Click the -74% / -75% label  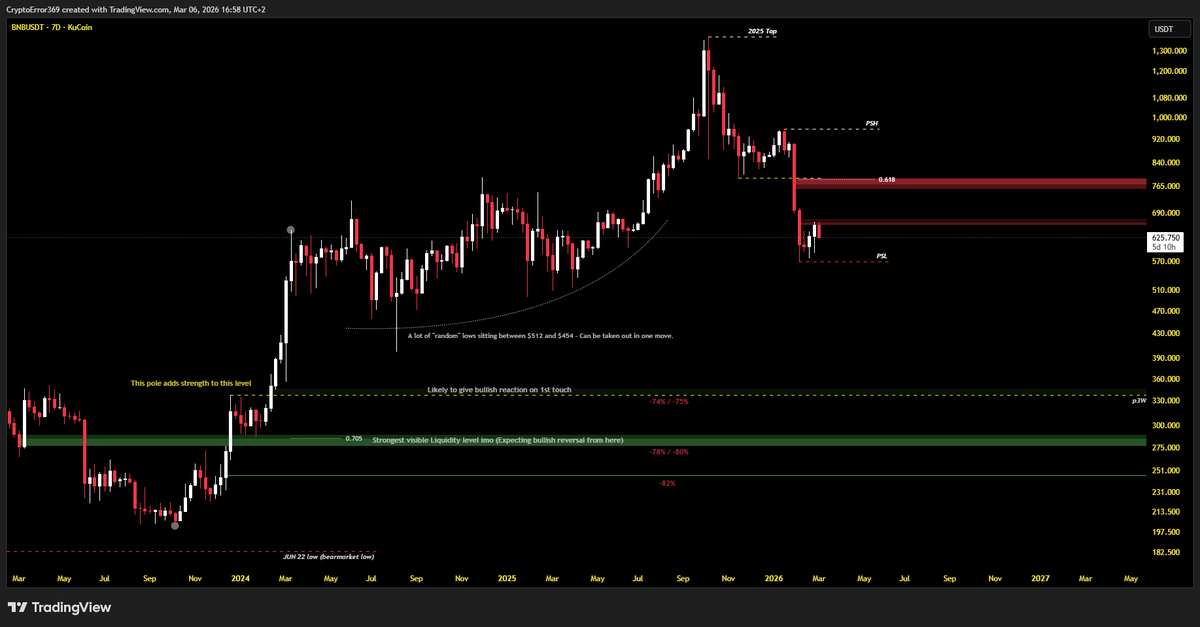(668, 401)
